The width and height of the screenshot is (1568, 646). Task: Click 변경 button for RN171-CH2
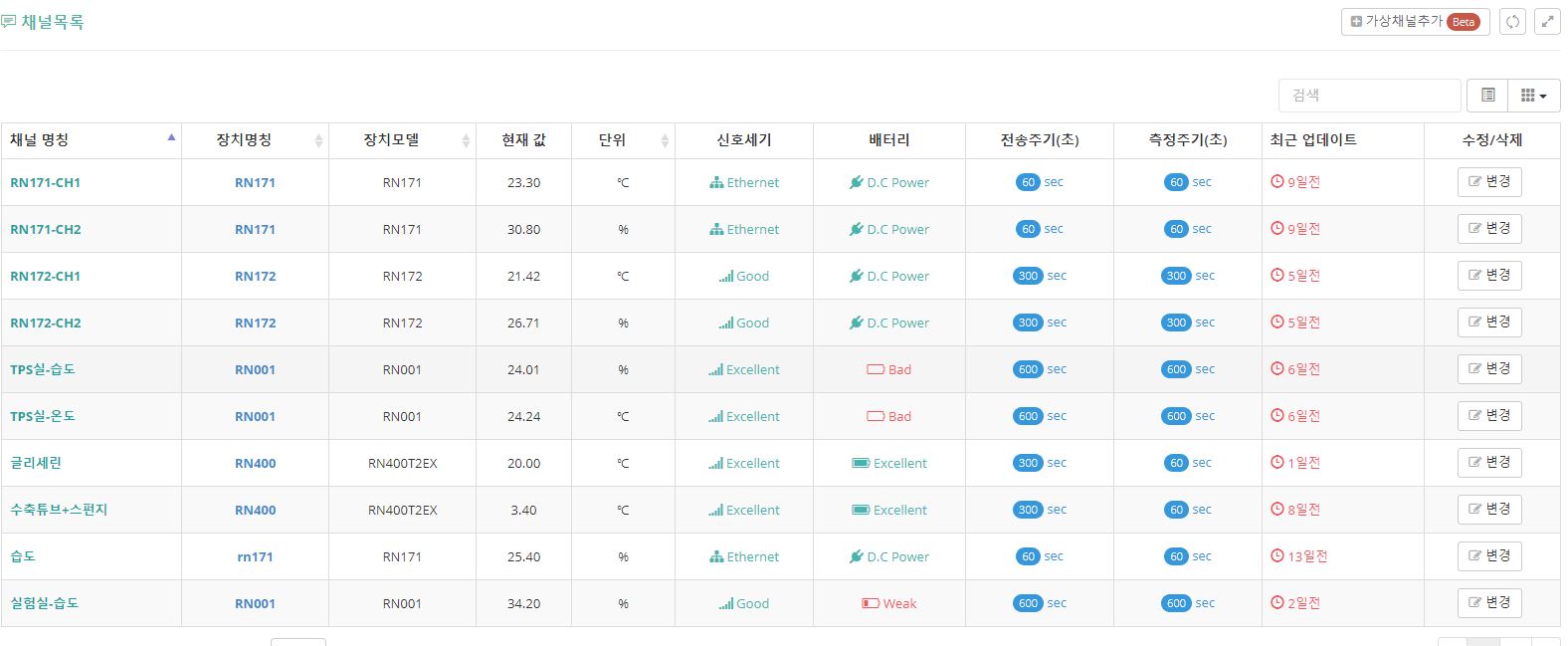coord(1489,229)
